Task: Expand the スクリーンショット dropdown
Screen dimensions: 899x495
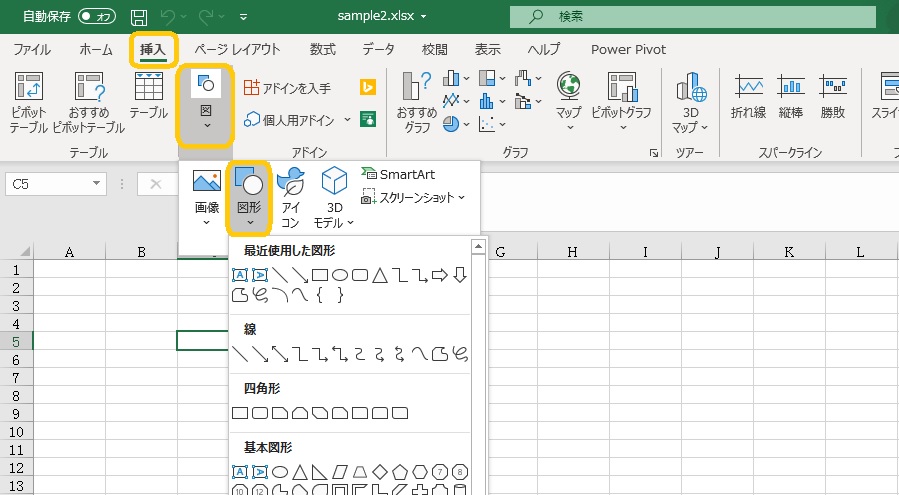Action: 412,198
